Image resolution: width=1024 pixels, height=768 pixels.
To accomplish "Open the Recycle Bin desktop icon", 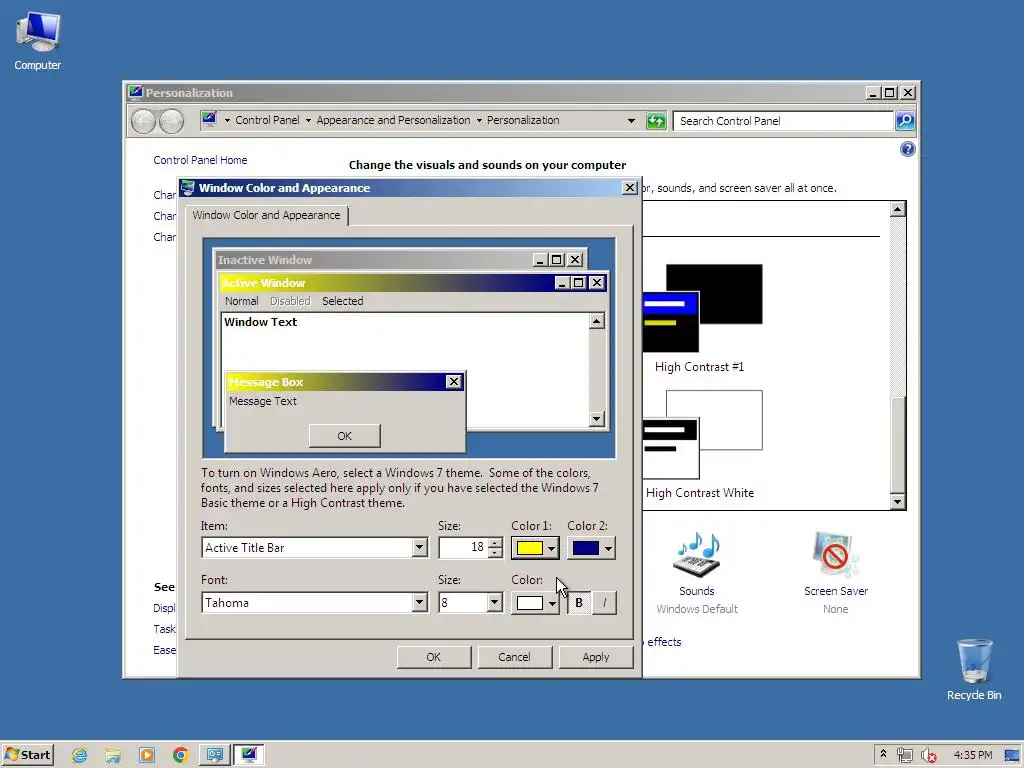I will pyautogui.click(x=974, y=669).
